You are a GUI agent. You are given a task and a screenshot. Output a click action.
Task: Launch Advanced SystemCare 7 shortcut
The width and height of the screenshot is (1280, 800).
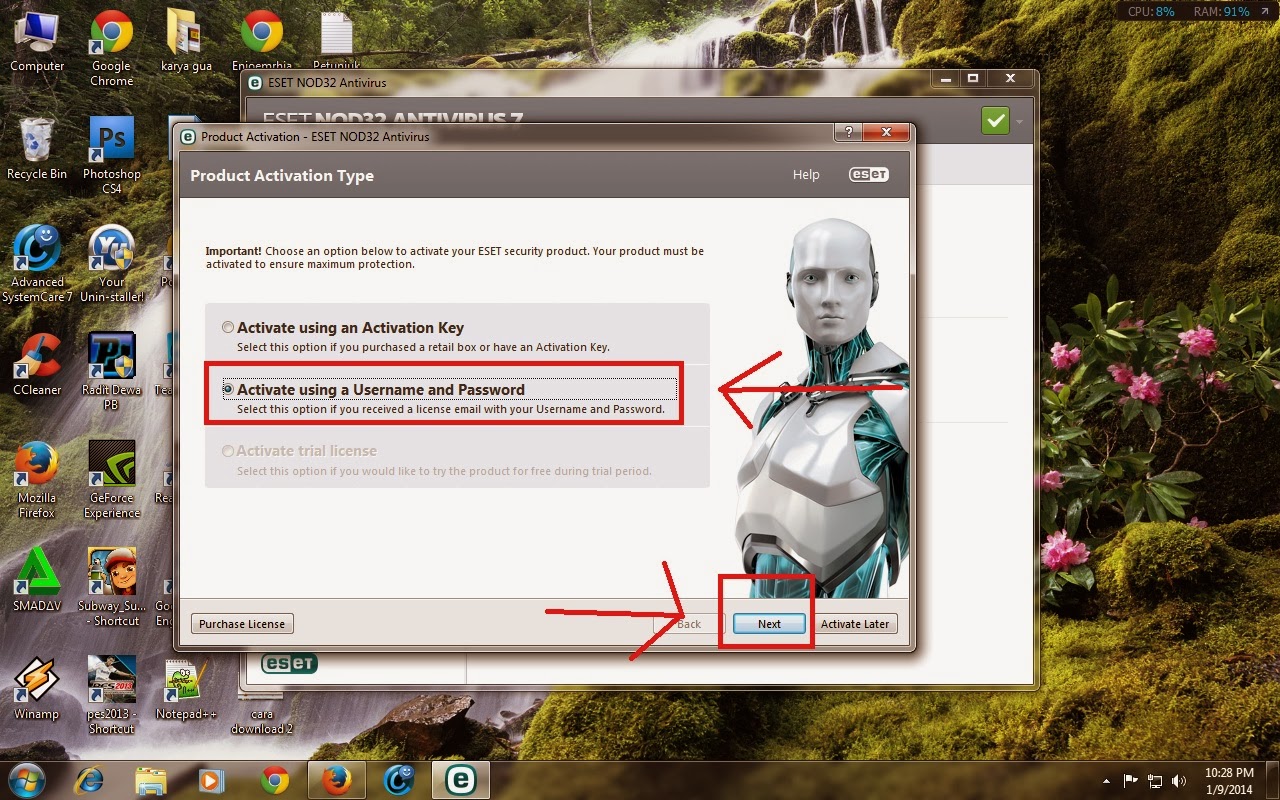37,265
